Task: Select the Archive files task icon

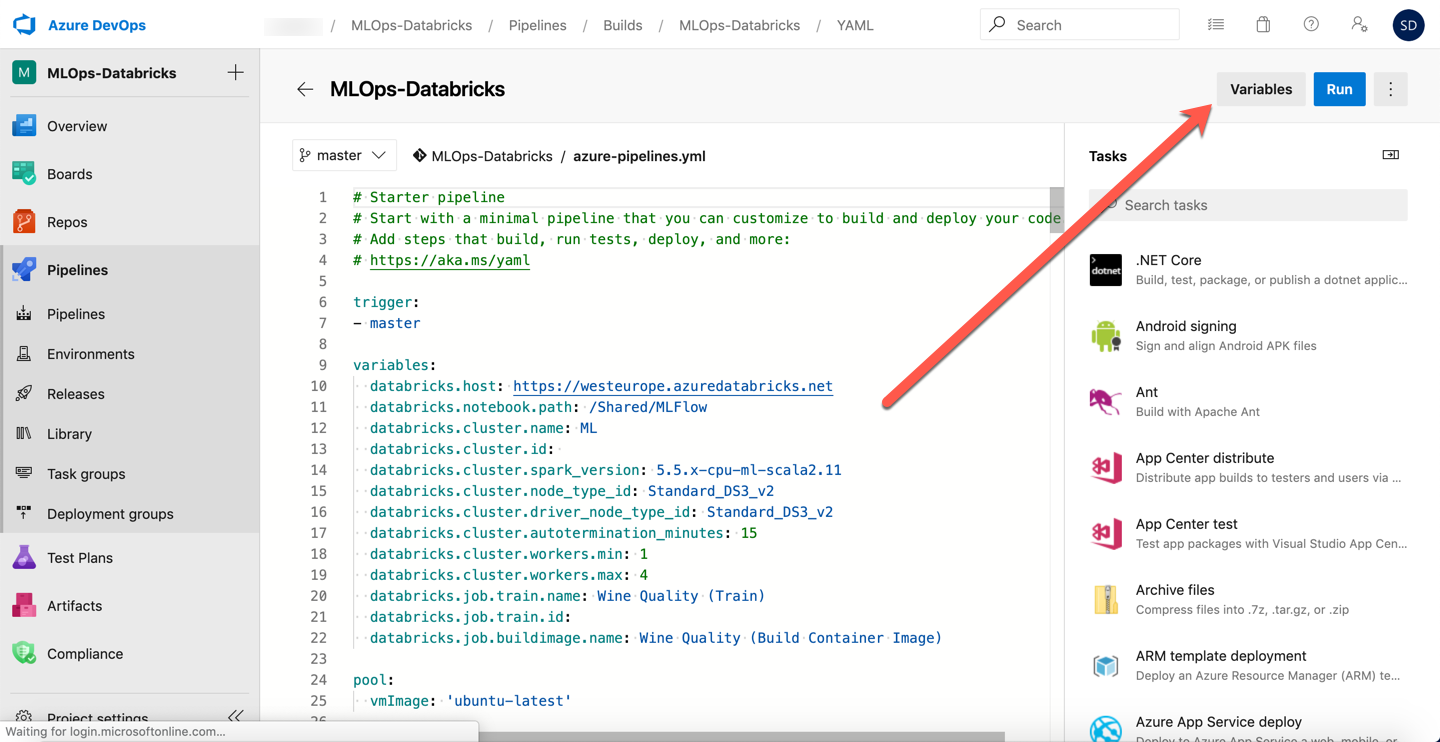Action: [x=1106, y=600]
